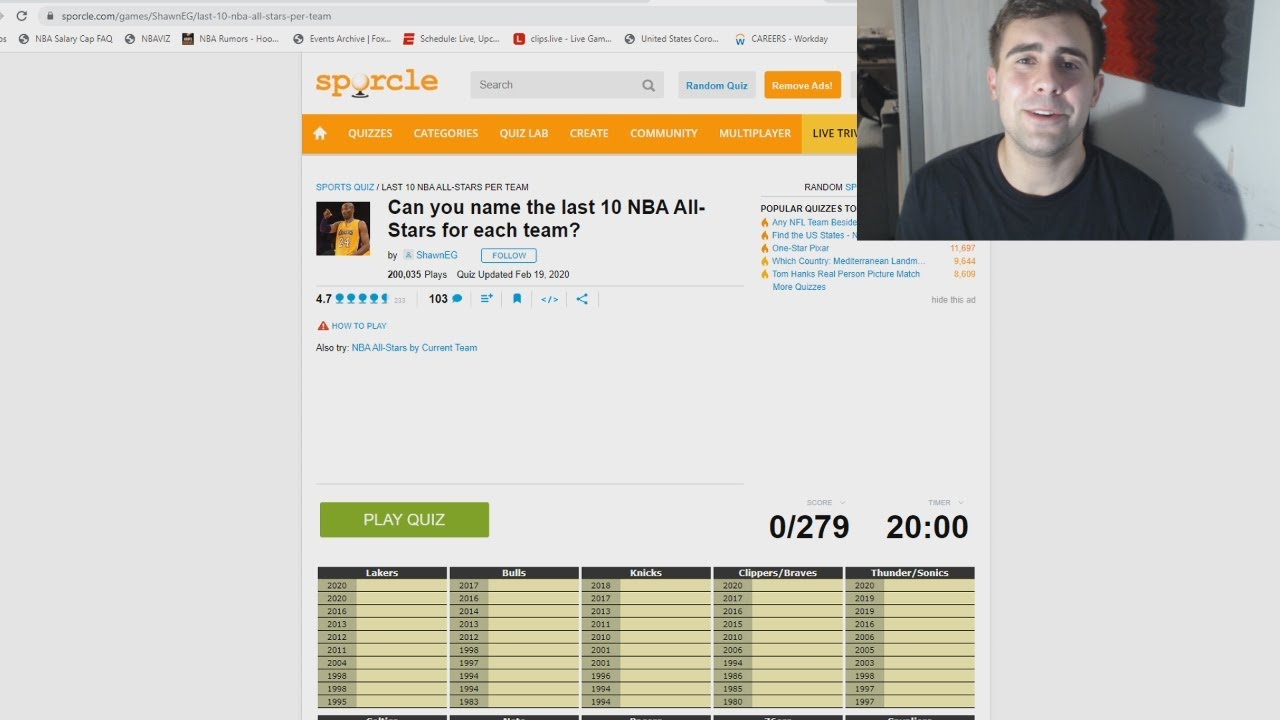Expand the Timer dropdown arrow
Screen dimensions: 1280x720
coord(961,503)
